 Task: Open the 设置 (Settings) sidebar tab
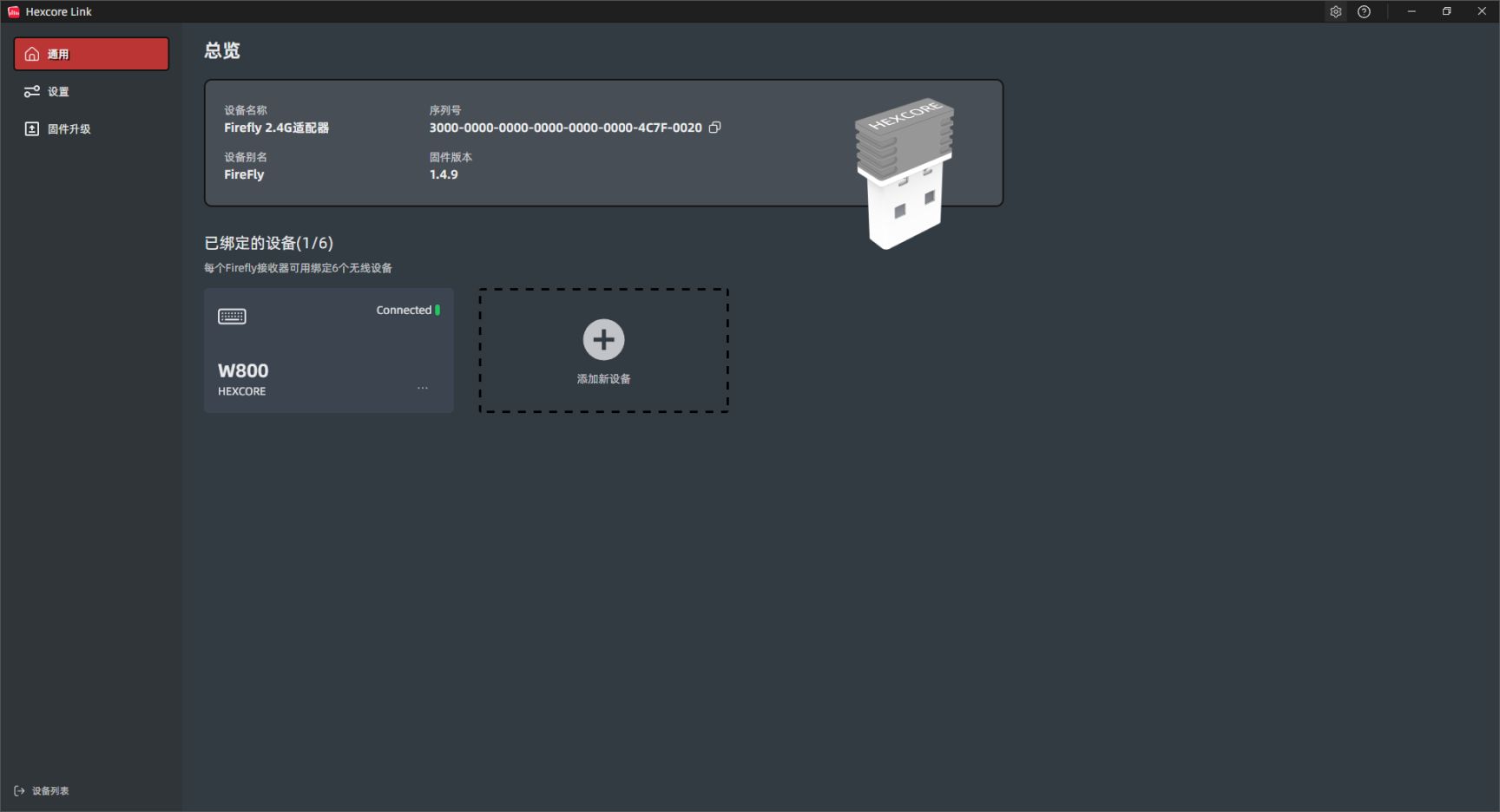(91, 91)
